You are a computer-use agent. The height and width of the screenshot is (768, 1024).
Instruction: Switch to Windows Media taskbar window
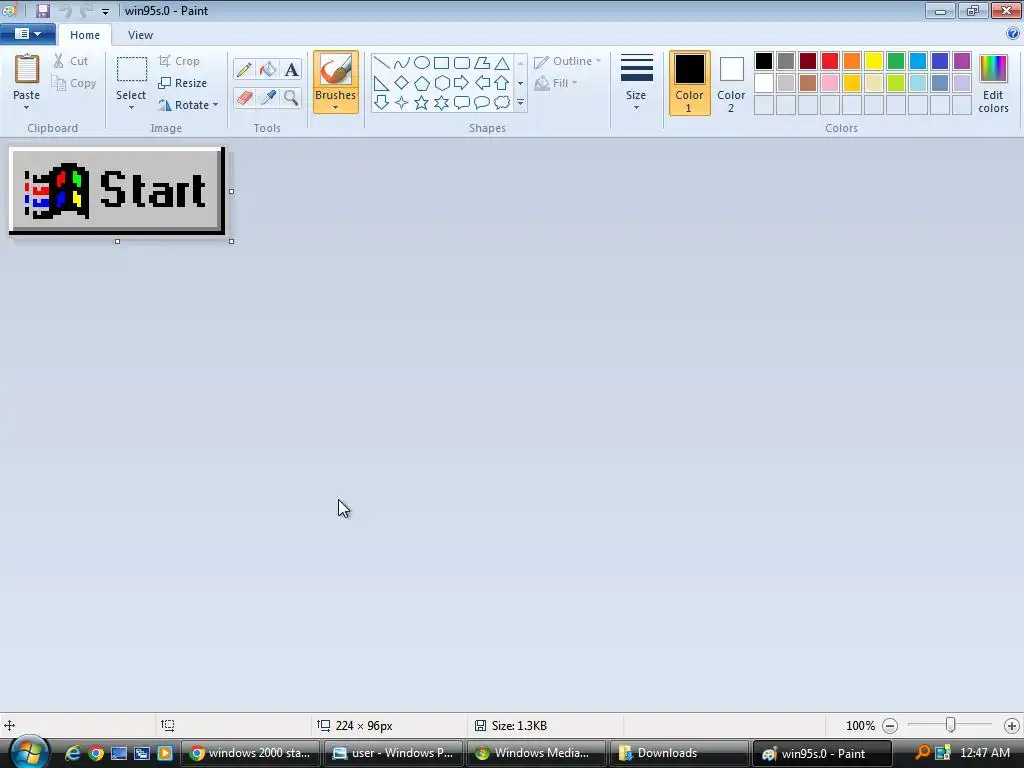pyautogui.click(x=536, y=753)
